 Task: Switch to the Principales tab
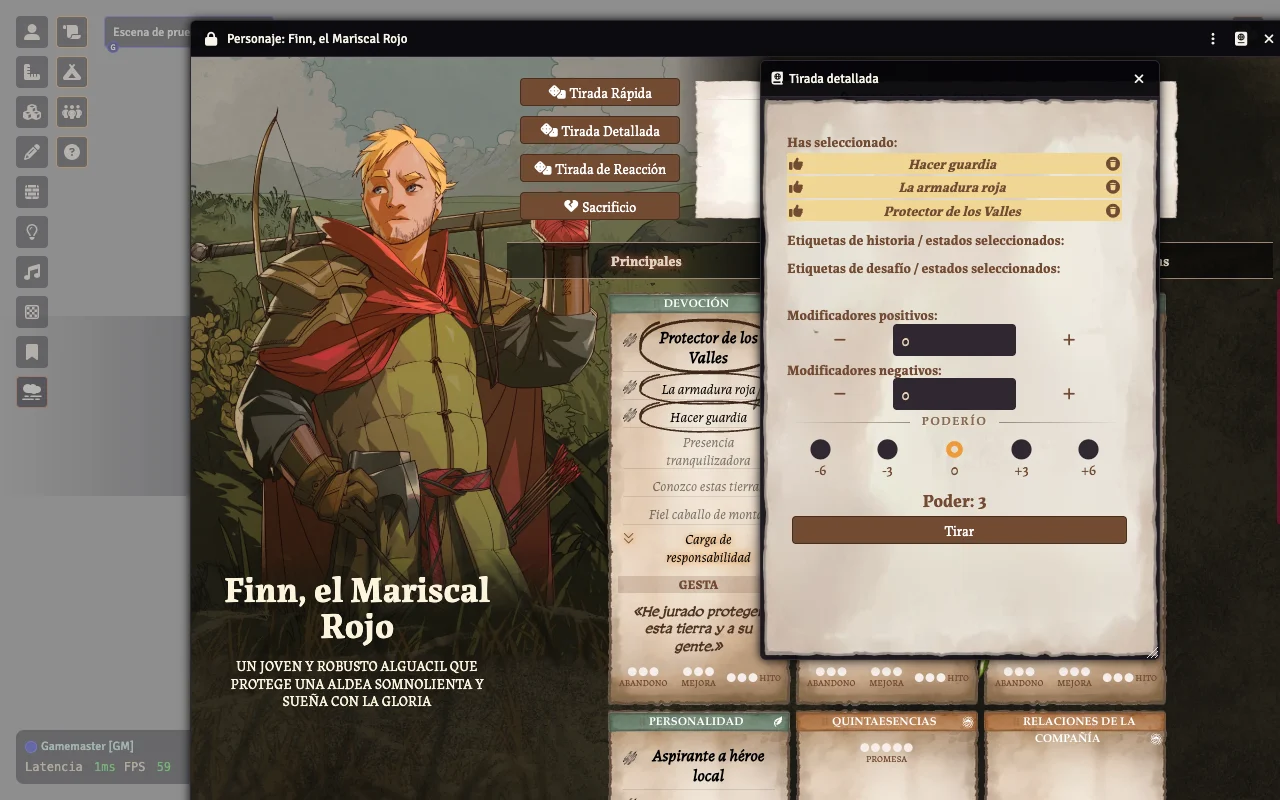(646, 261)
